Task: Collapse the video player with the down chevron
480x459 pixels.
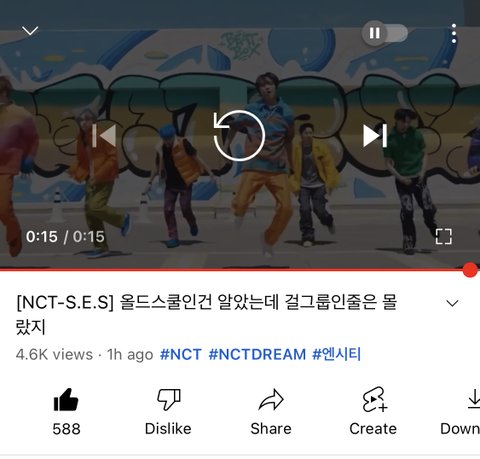Action: (x=30, y=31)
